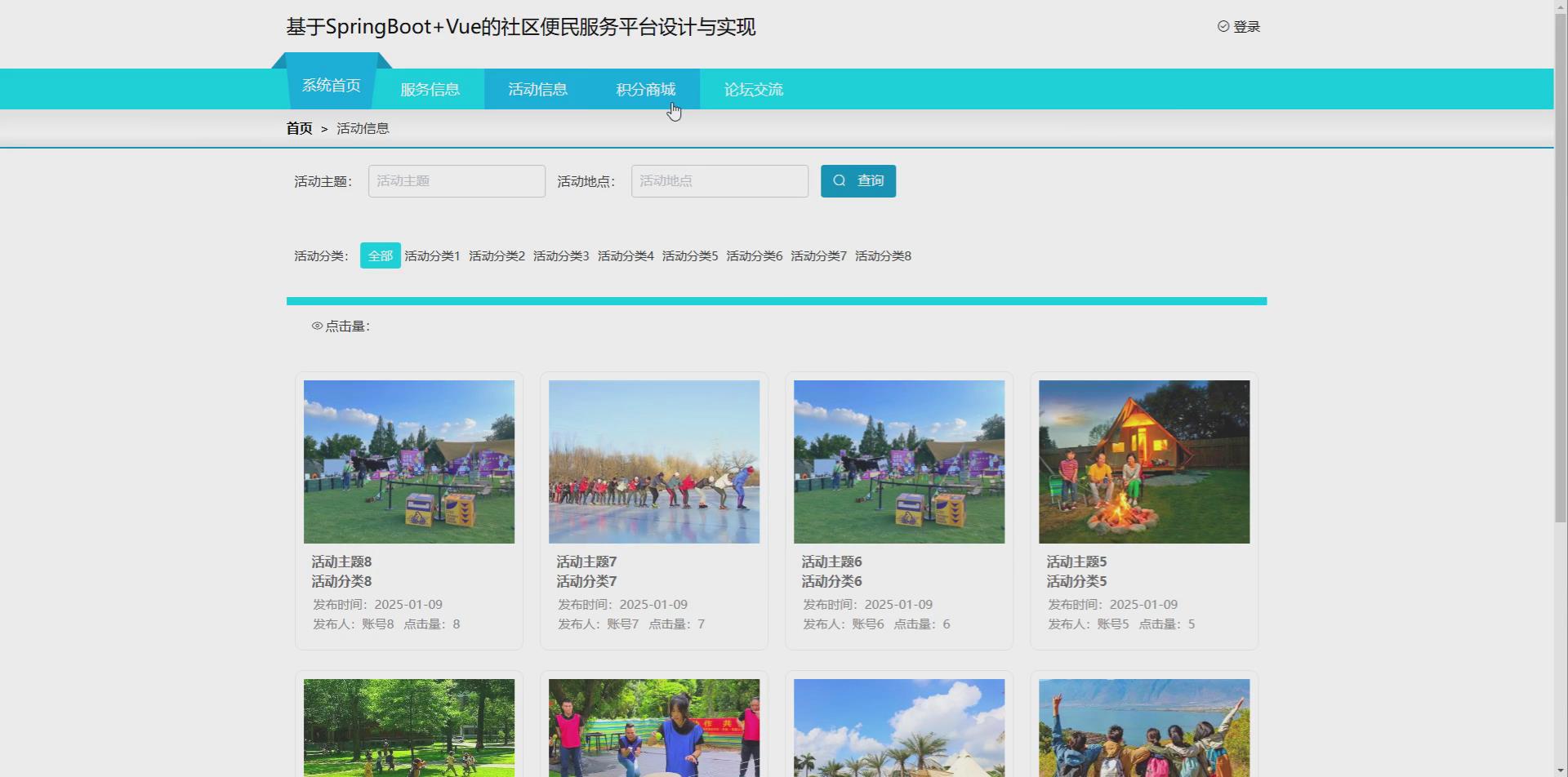Open the 活动主题8 activity detail
1568x777 pixels.
point(341,562)
